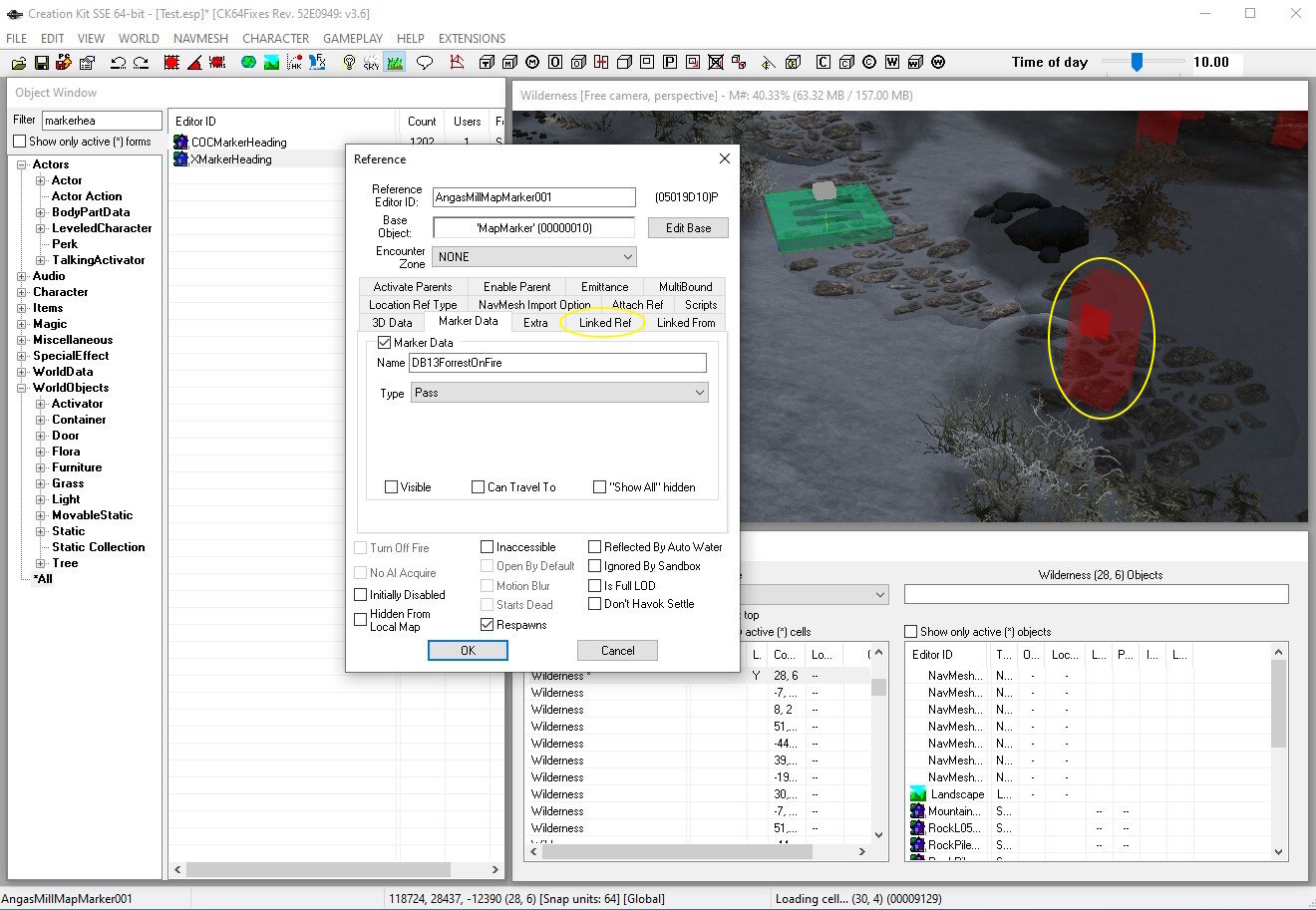
Task: Toggle the grass display icon
Action: (394, 63)
